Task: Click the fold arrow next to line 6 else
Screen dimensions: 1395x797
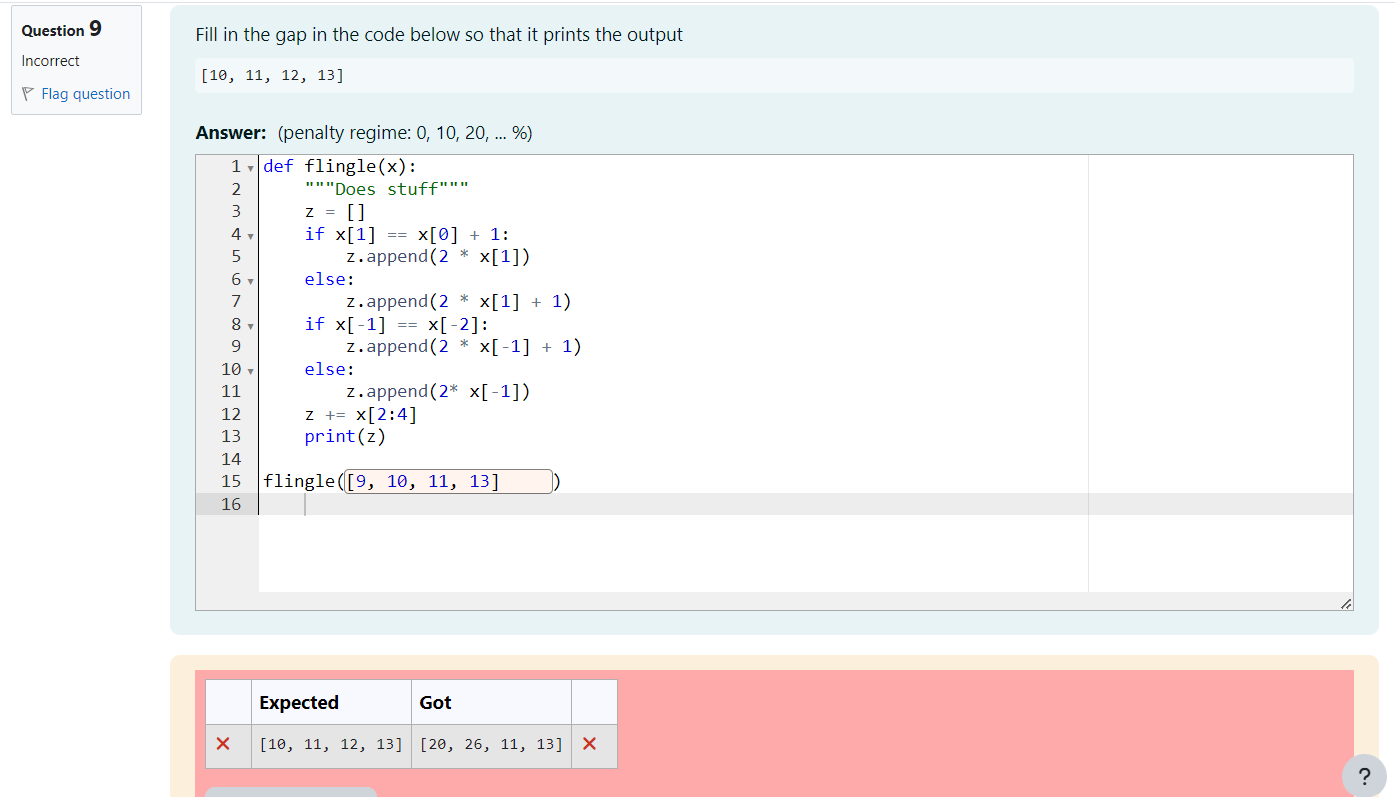Action: pos(249,280)
